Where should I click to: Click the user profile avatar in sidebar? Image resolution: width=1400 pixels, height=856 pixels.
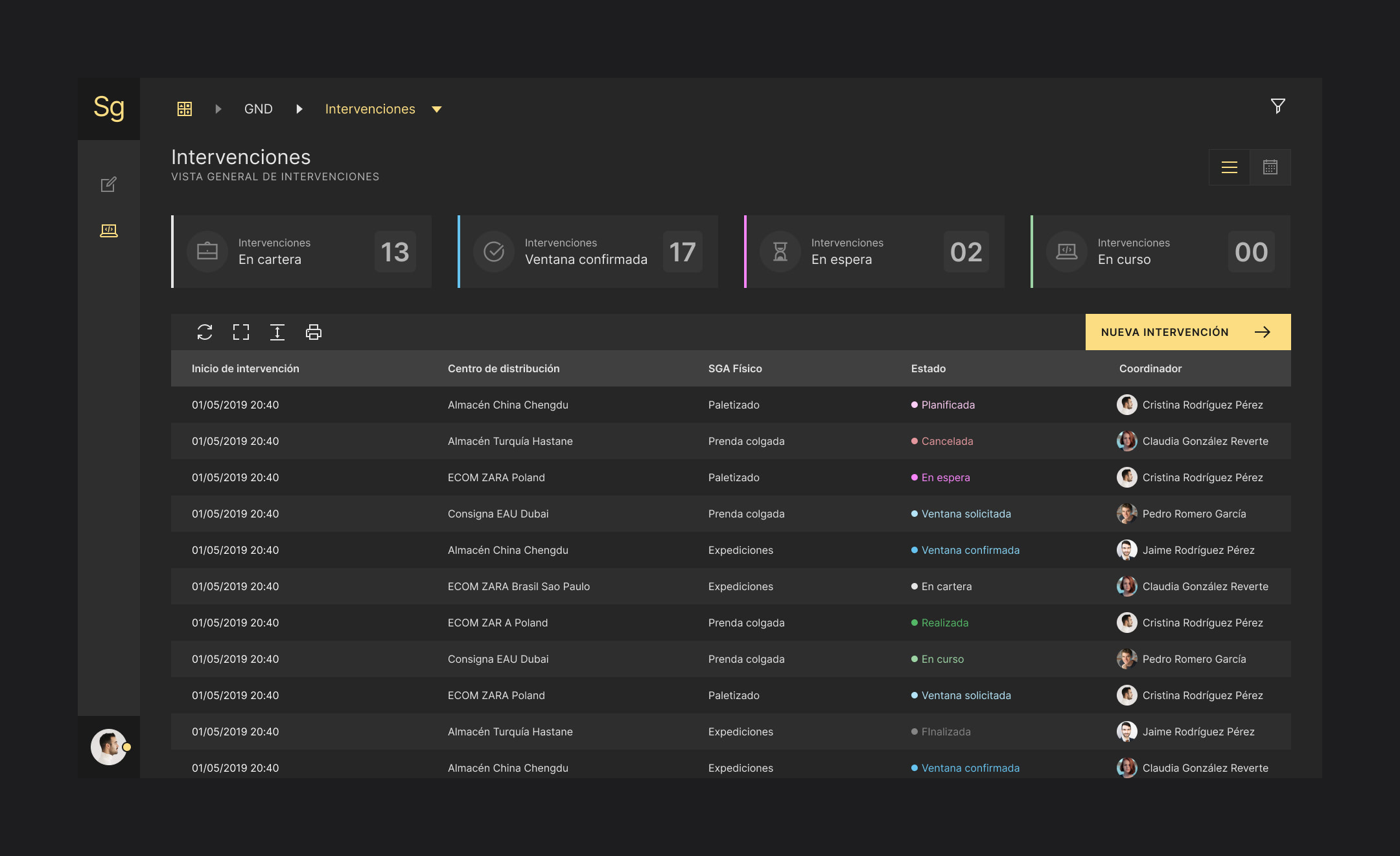pos(109,747)
